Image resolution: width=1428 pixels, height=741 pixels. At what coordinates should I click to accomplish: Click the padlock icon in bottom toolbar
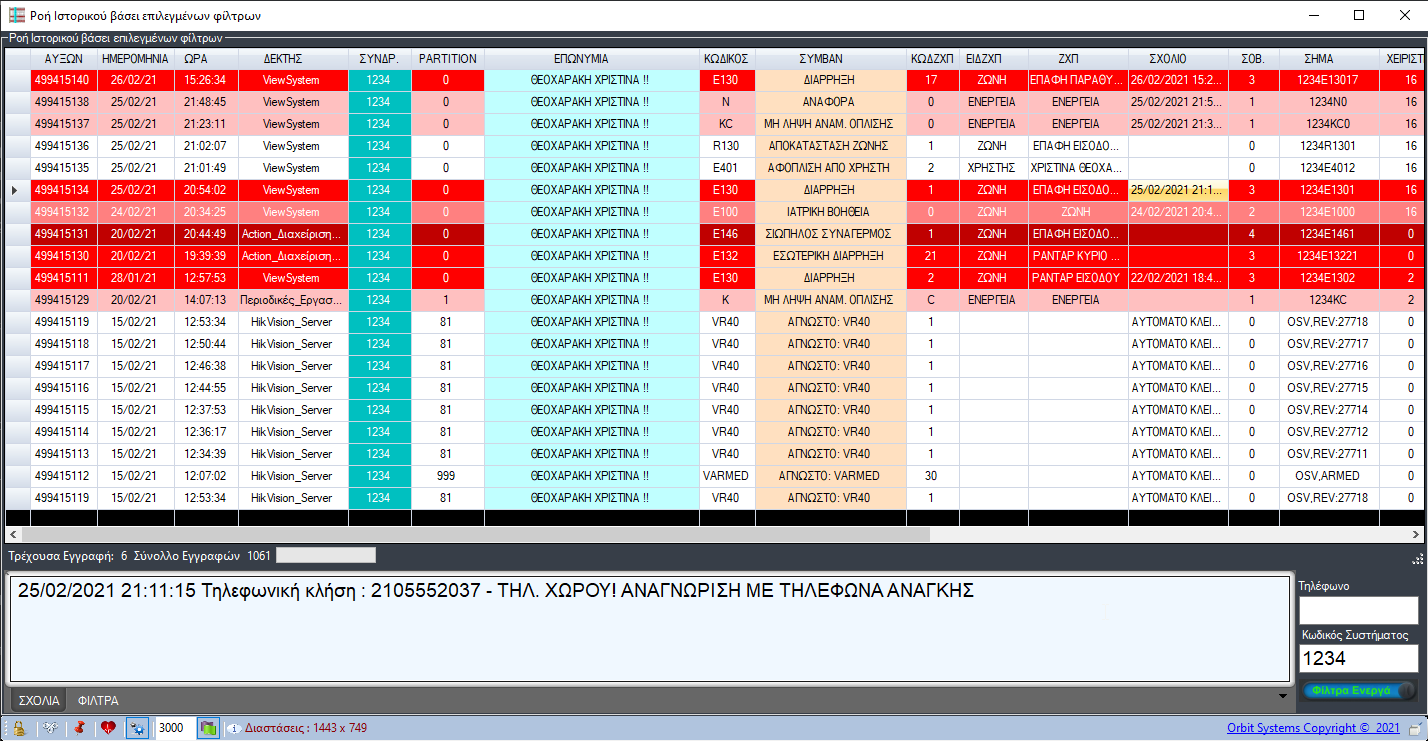pos(17,728)
